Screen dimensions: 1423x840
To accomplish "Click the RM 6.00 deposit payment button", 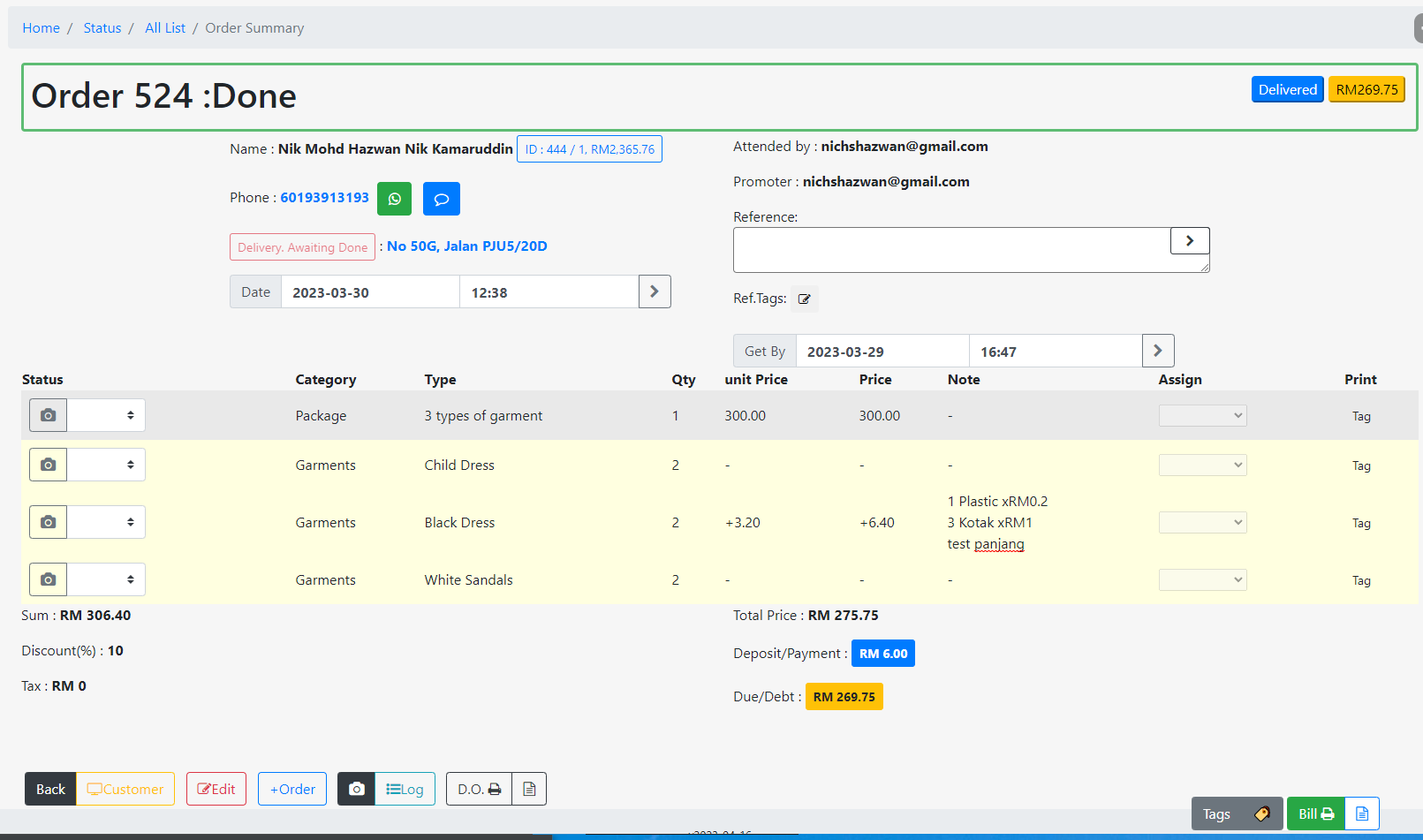I will point(883,654).
